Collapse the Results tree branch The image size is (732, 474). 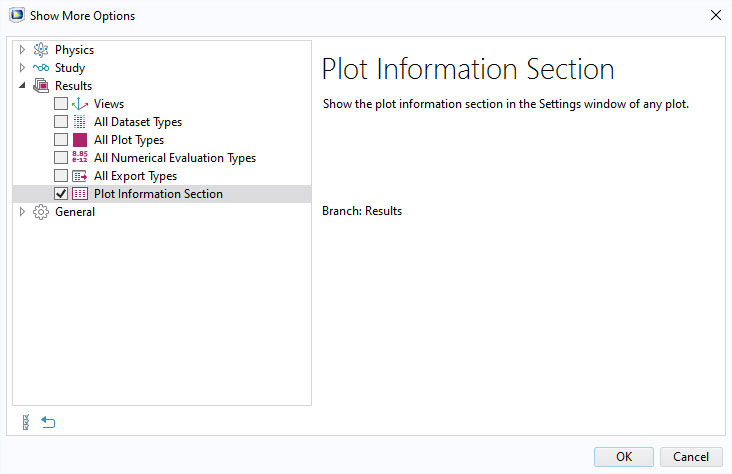tap(23, 86)
